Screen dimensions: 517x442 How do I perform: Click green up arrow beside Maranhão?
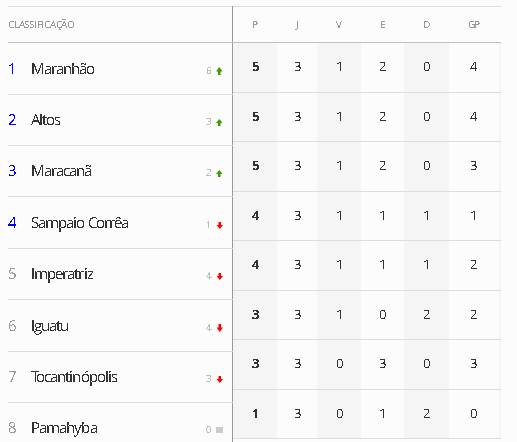coord(219,71)
